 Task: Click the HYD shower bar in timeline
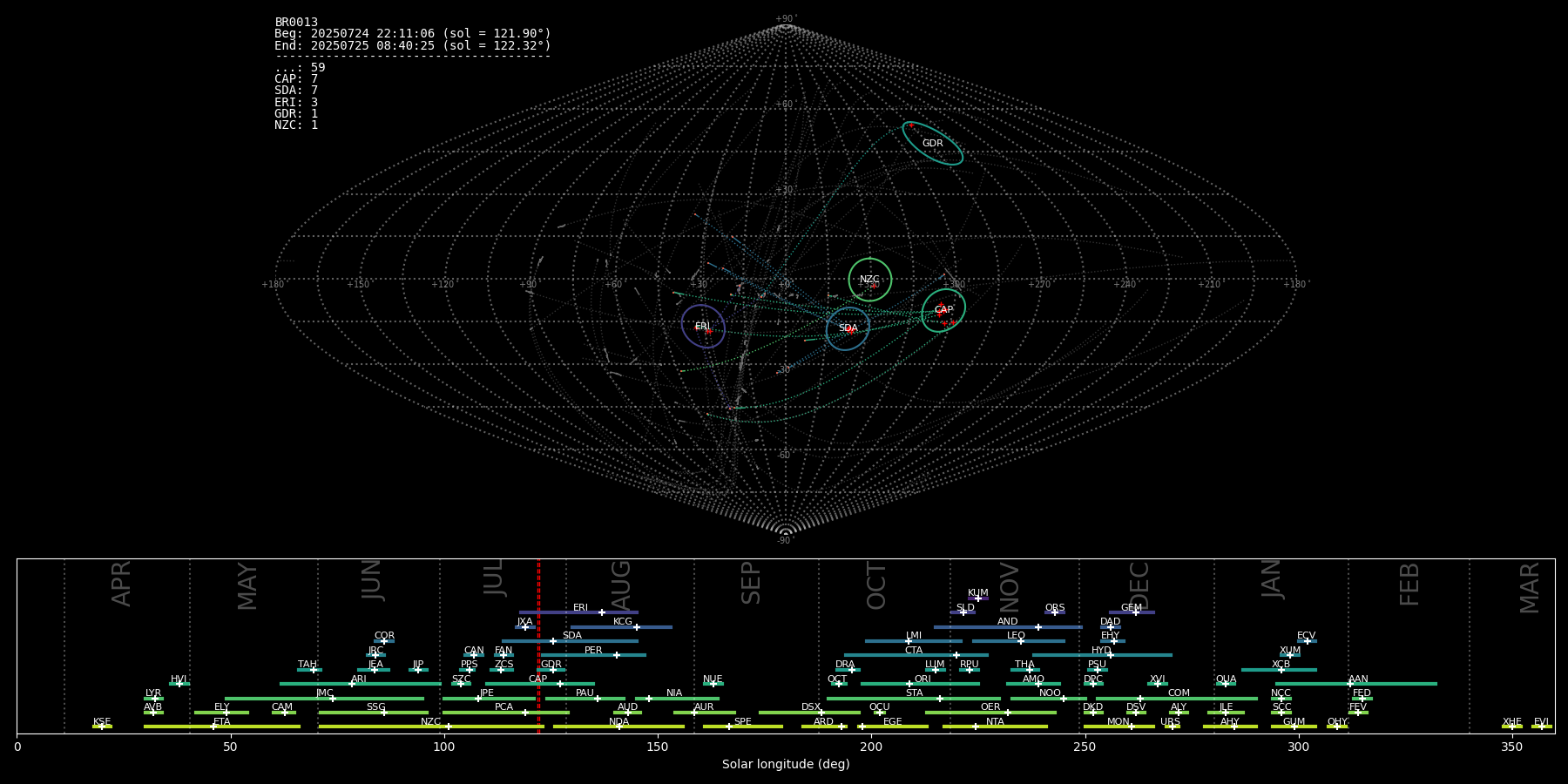coord(1102,655)
